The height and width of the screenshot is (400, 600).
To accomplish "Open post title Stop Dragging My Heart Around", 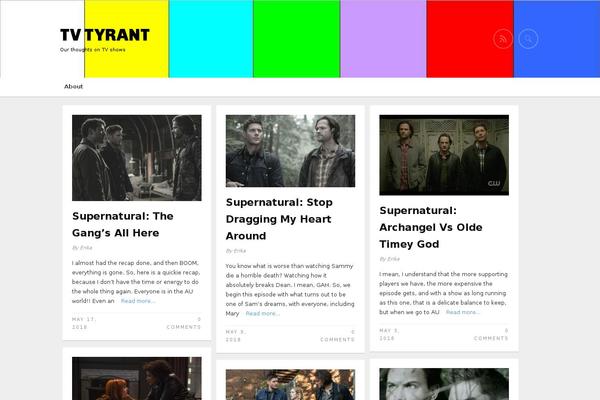I will (x=279, y=219).
